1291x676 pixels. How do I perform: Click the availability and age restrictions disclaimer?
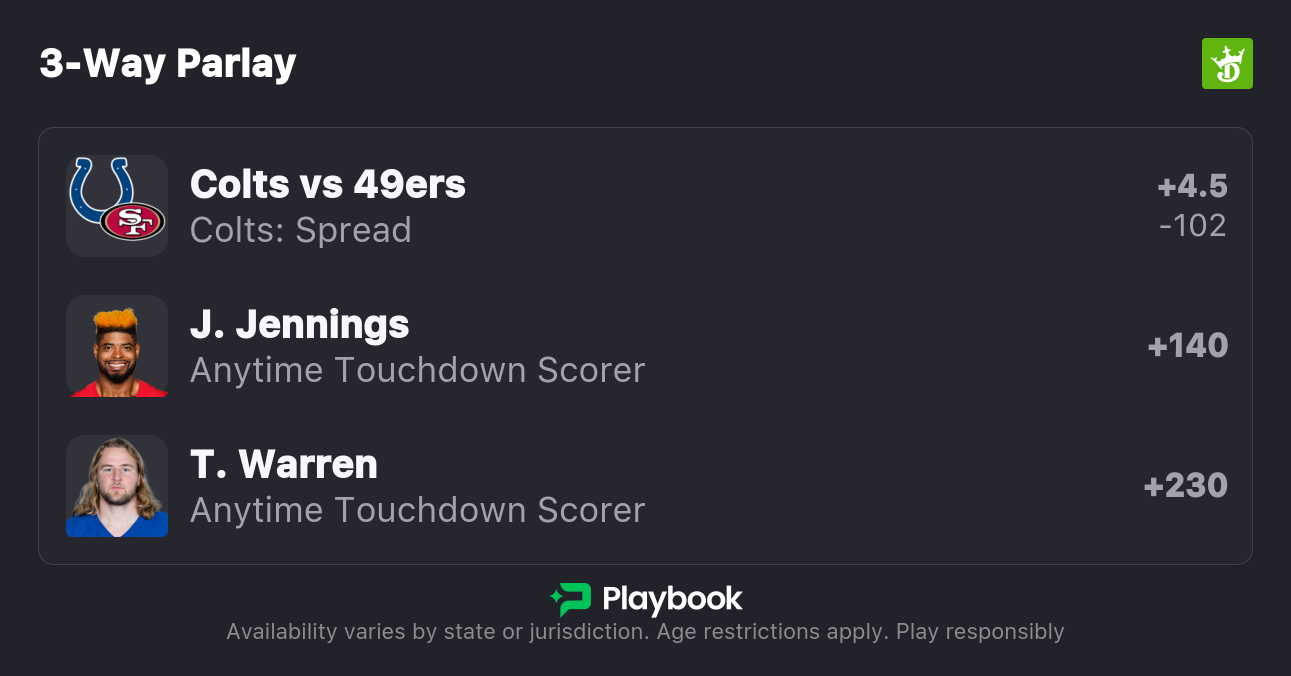tap(645, 632)
